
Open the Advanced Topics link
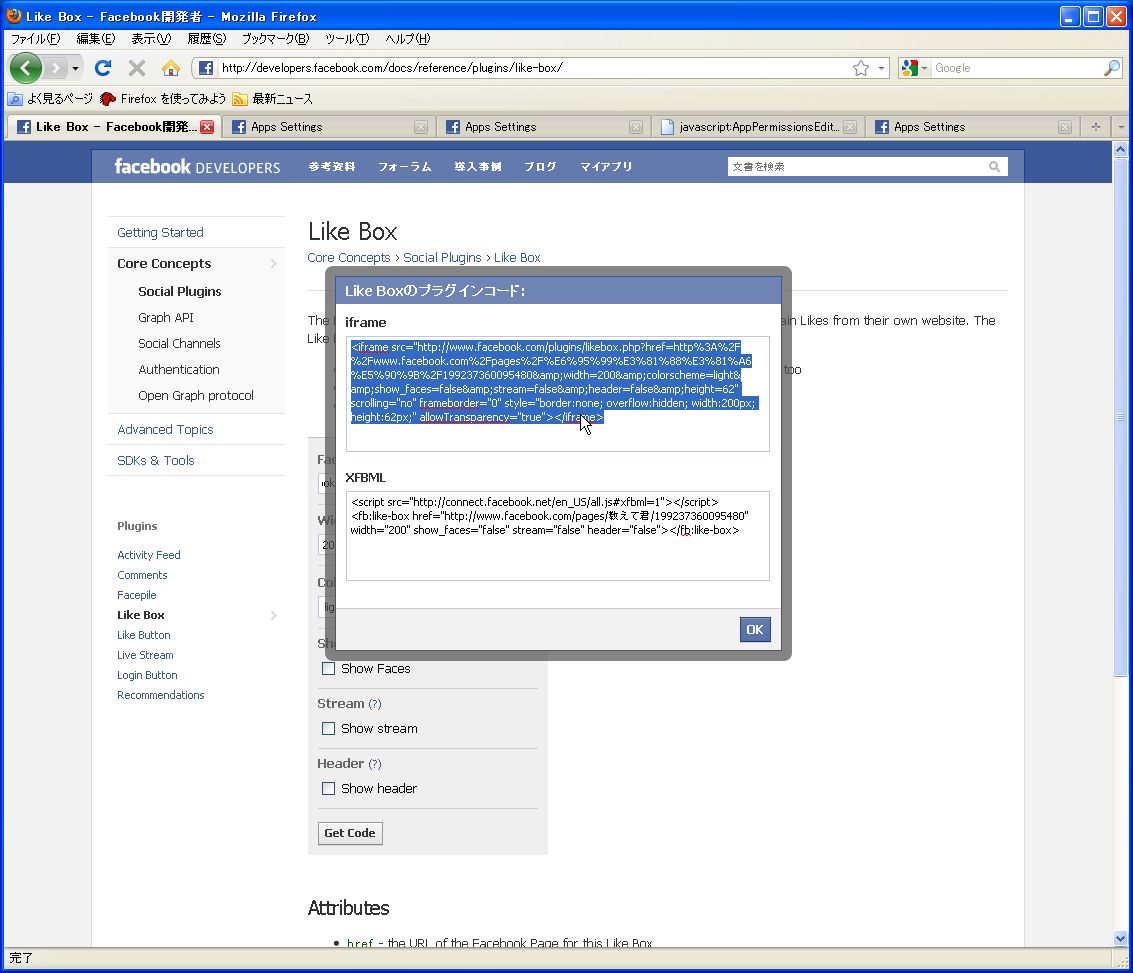point(165,430)
